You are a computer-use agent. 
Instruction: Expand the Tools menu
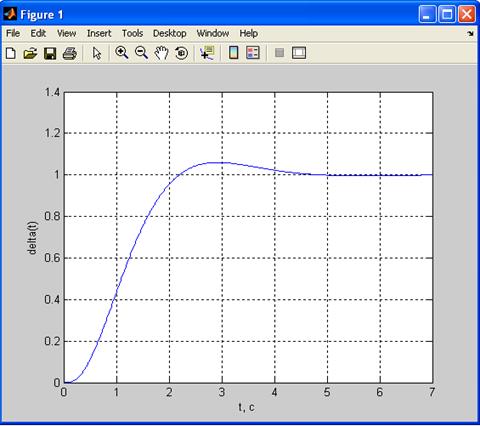pos(132,33)
